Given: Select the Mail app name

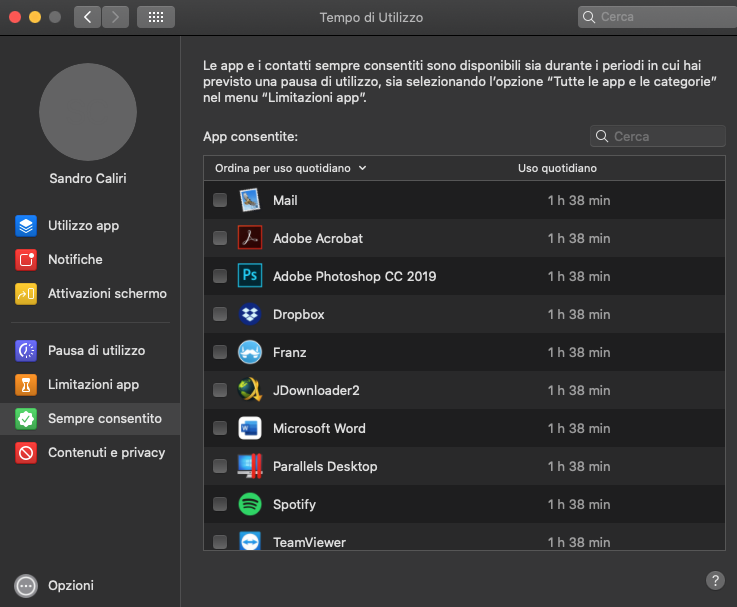Looking at the screenshot, I should (285, 201).
